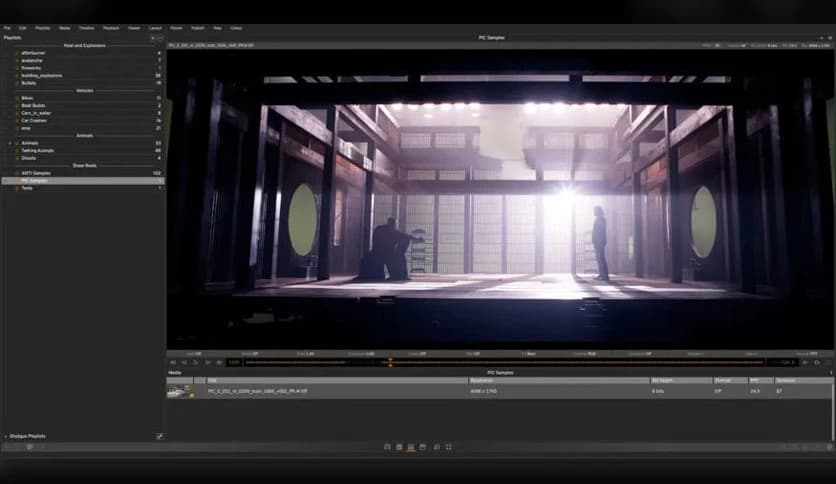This screenshot has height=484, width=836.
Task: Click the edit icon beside Shotgun Playlists
Action: pos(159,436)
